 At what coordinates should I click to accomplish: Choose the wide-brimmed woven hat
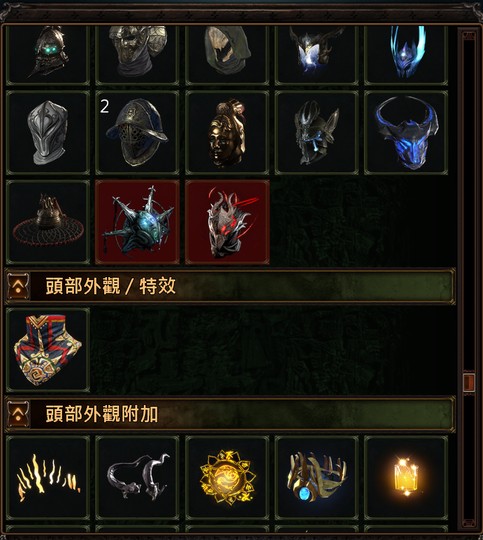(48, 222)
